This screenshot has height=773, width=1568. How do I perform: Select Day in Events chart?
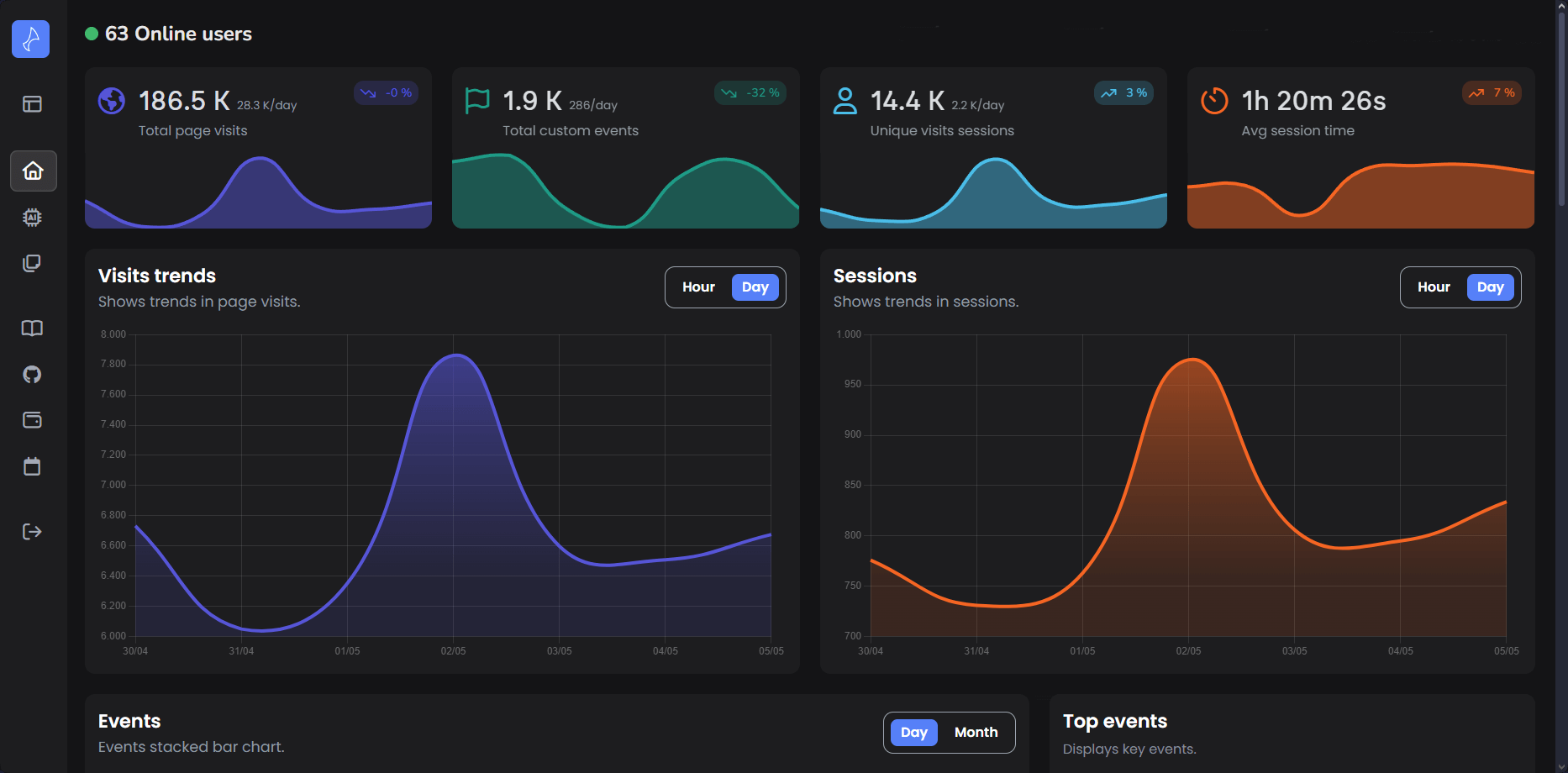(913, 733)
